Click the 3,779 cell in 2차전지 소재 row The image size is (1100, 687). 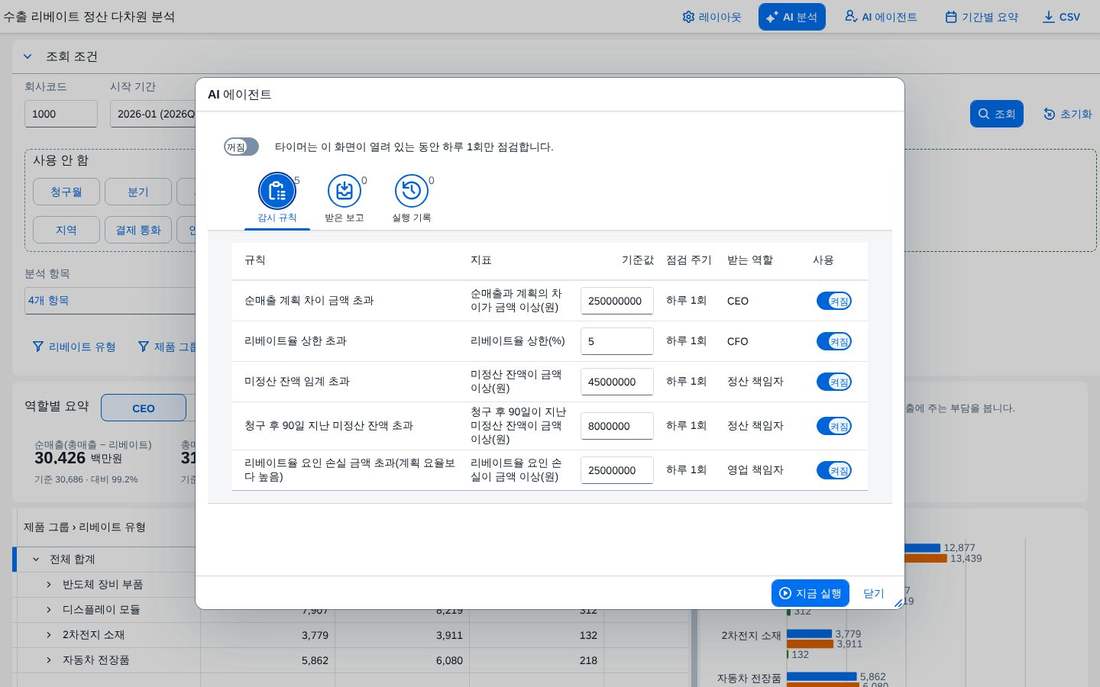click(315, 635)
